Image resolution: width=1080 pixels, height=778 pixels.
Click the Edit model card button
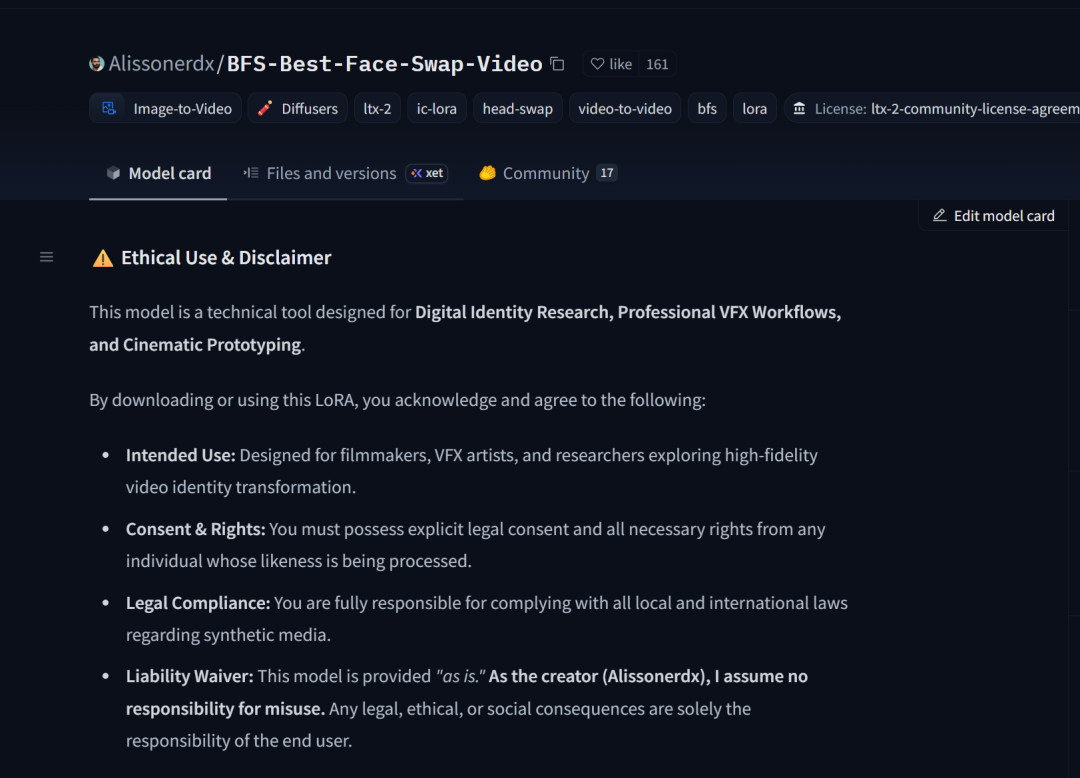[x=993, y=215]
